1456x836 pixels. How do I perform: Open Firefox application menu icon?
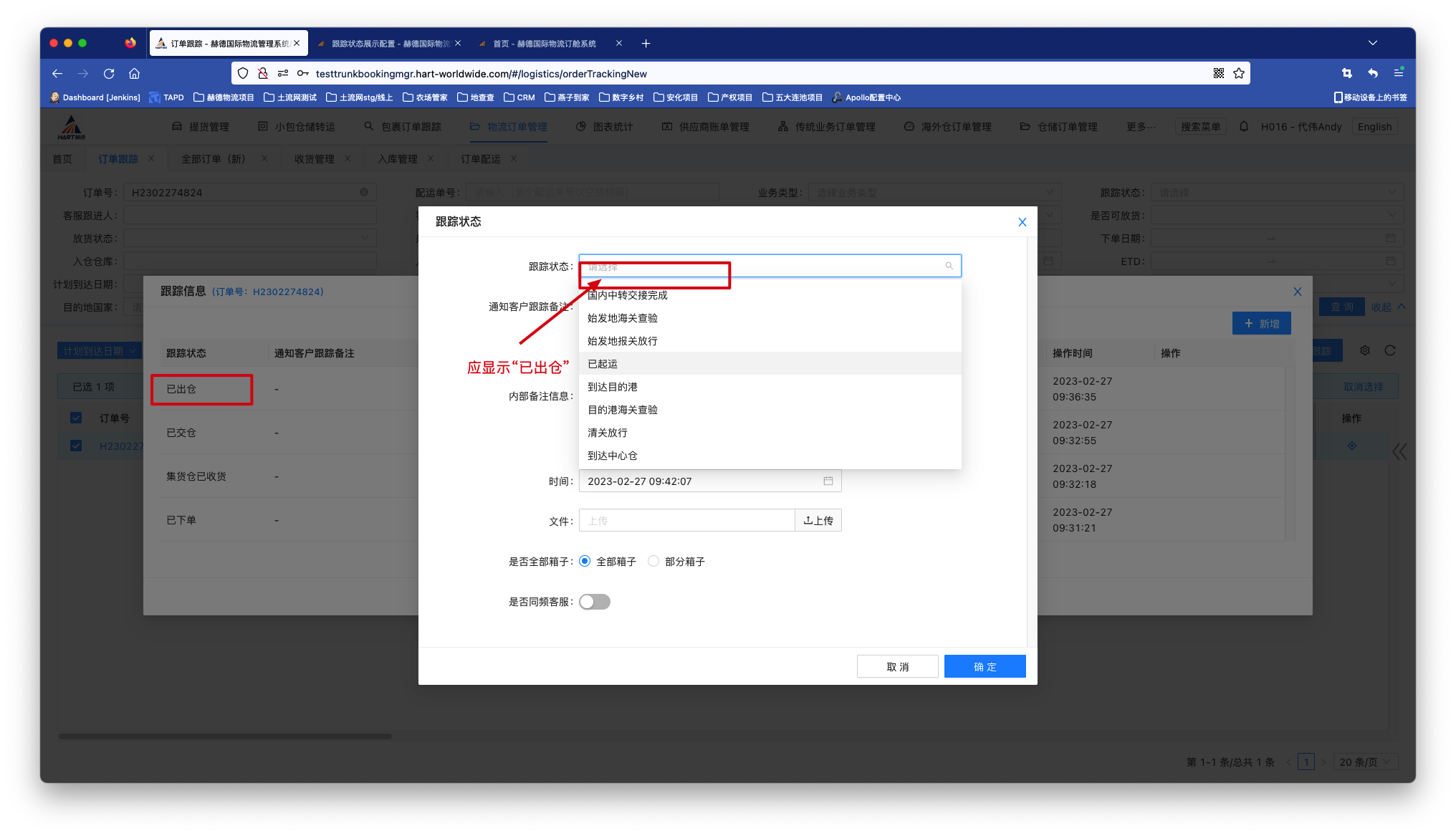pyautogui.click(x=1398, y=73)
